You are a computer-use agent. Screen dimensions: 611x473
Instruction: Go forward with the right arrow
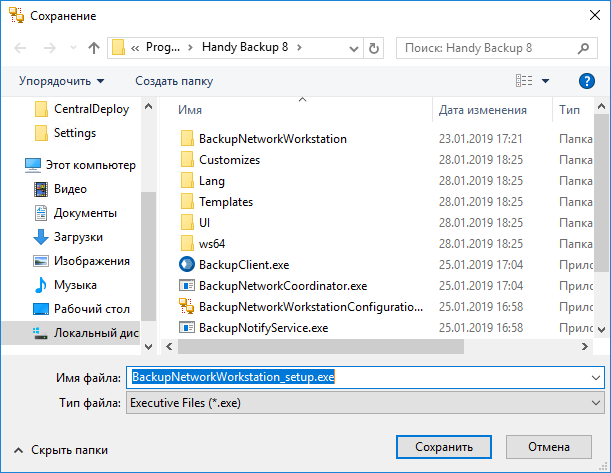pyautogui.click(x=49, y=48)
